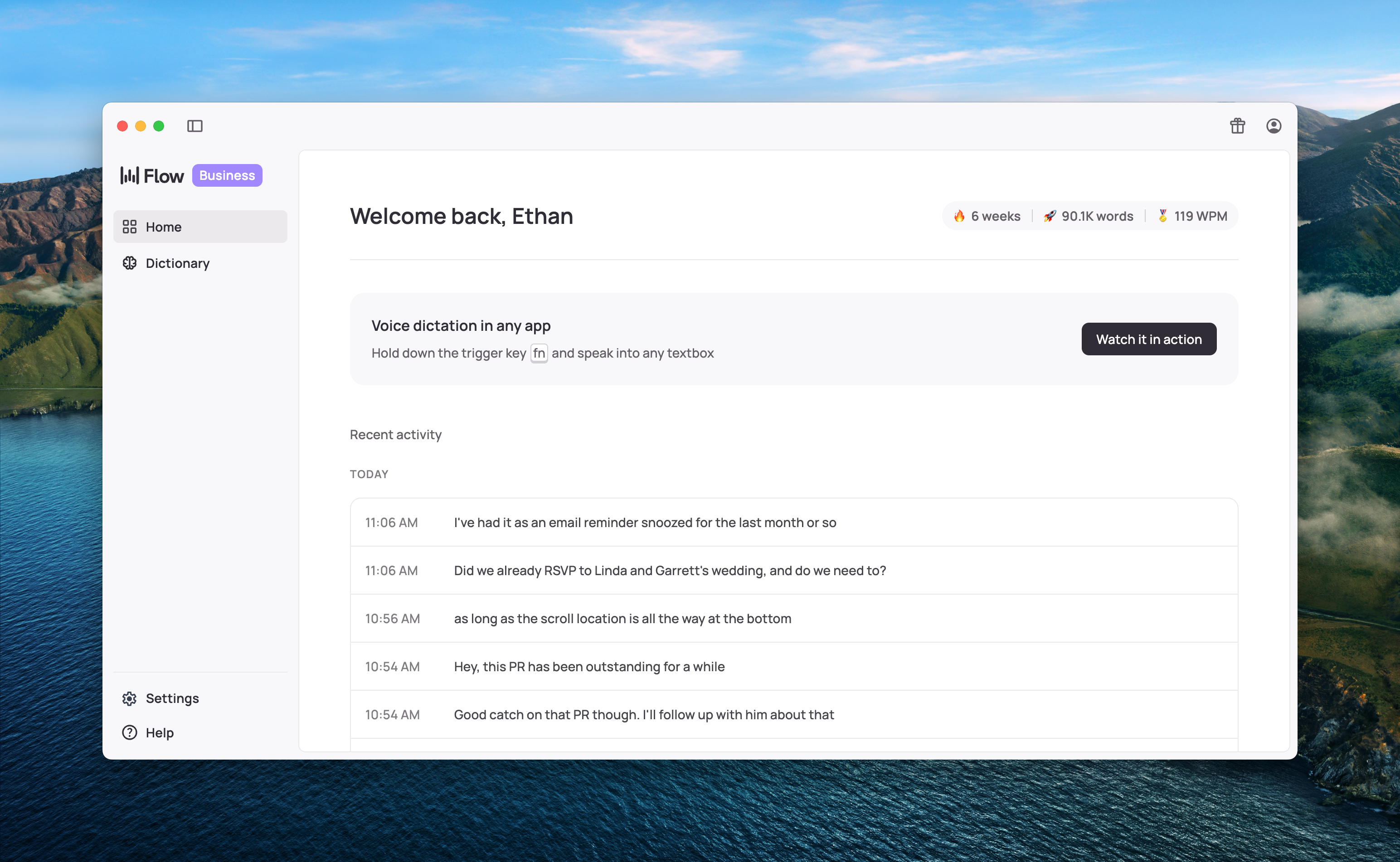Click the Dictionary brain icon

click(130, 263)
